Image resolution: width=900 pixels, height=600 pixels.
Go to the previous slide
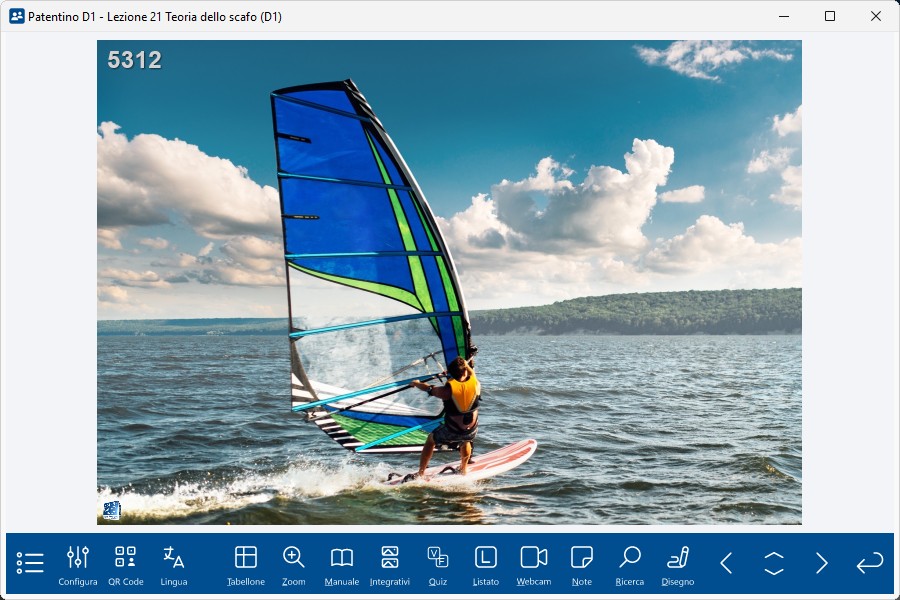coord(726,563)
